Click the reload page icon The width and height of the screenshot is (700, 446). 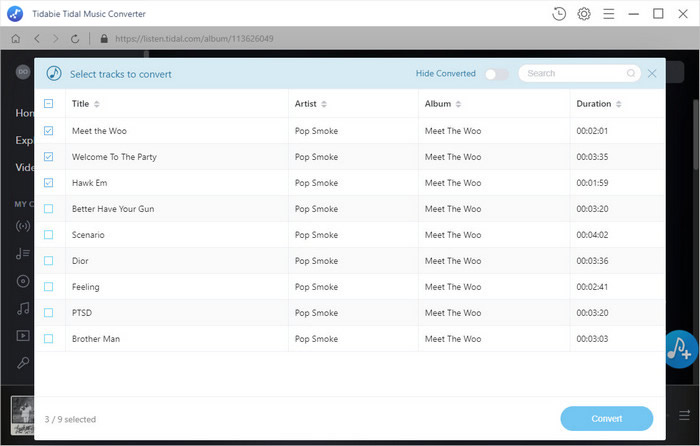75,39
